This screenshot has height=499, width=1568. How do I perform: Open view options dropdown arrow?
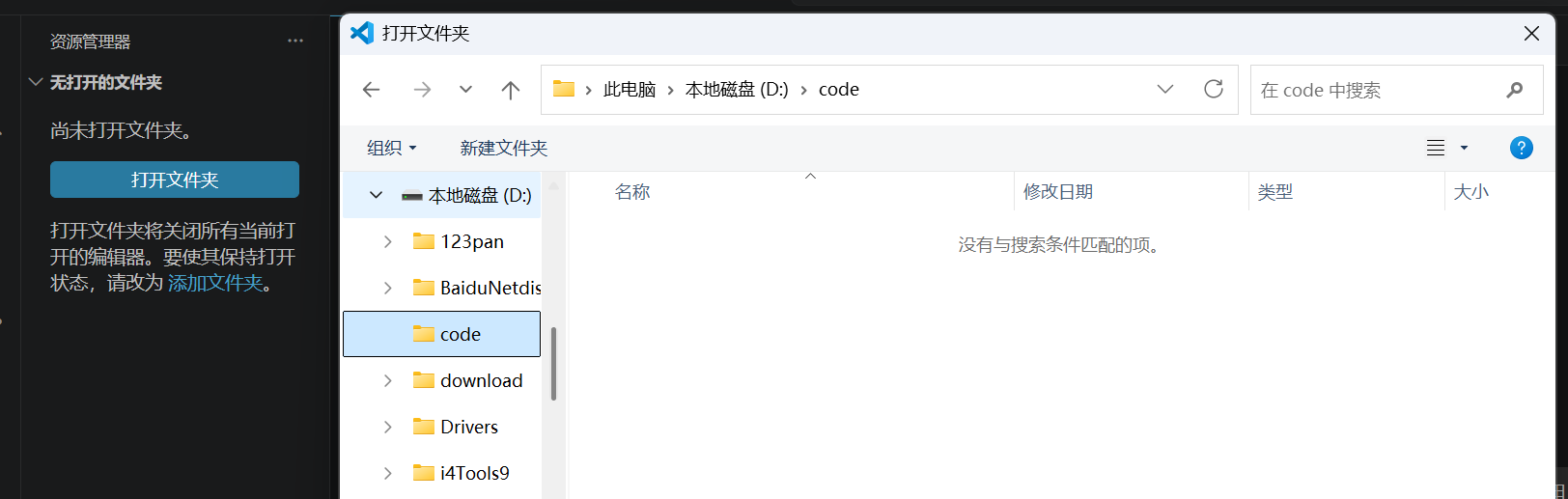click(x=1464, y=148)
